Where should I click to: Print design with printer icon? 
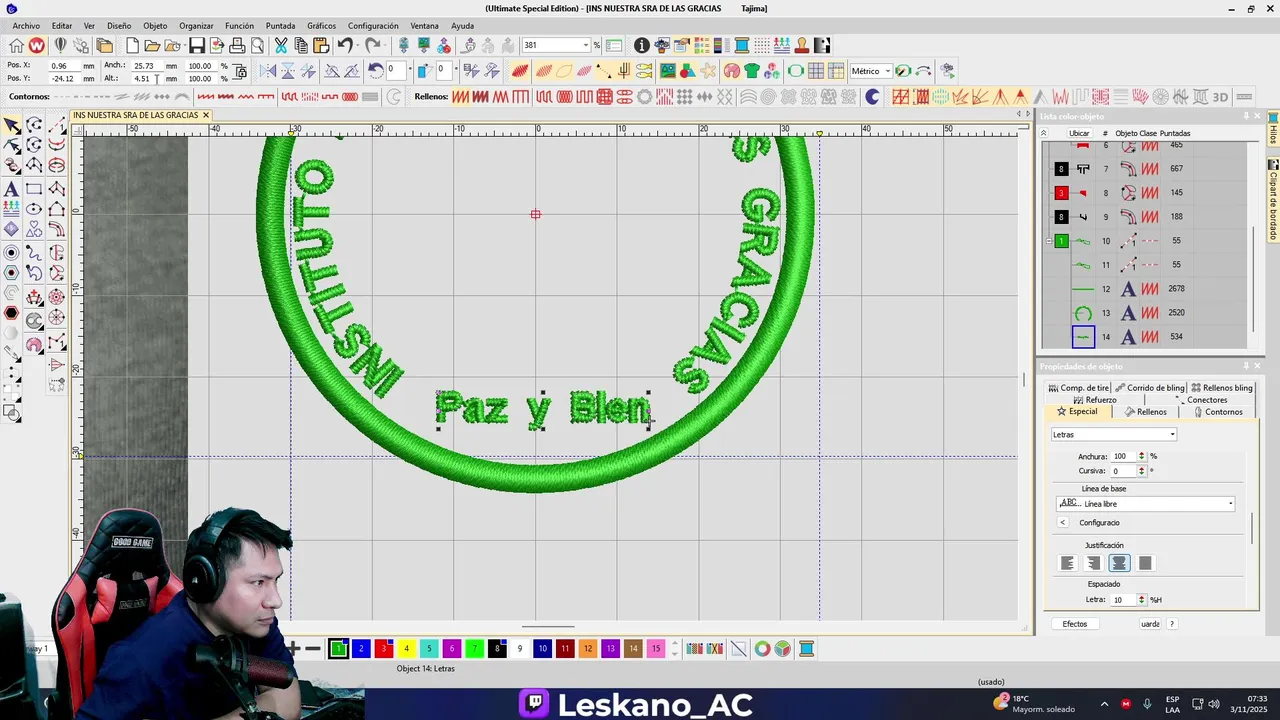(x=237, y=45)
